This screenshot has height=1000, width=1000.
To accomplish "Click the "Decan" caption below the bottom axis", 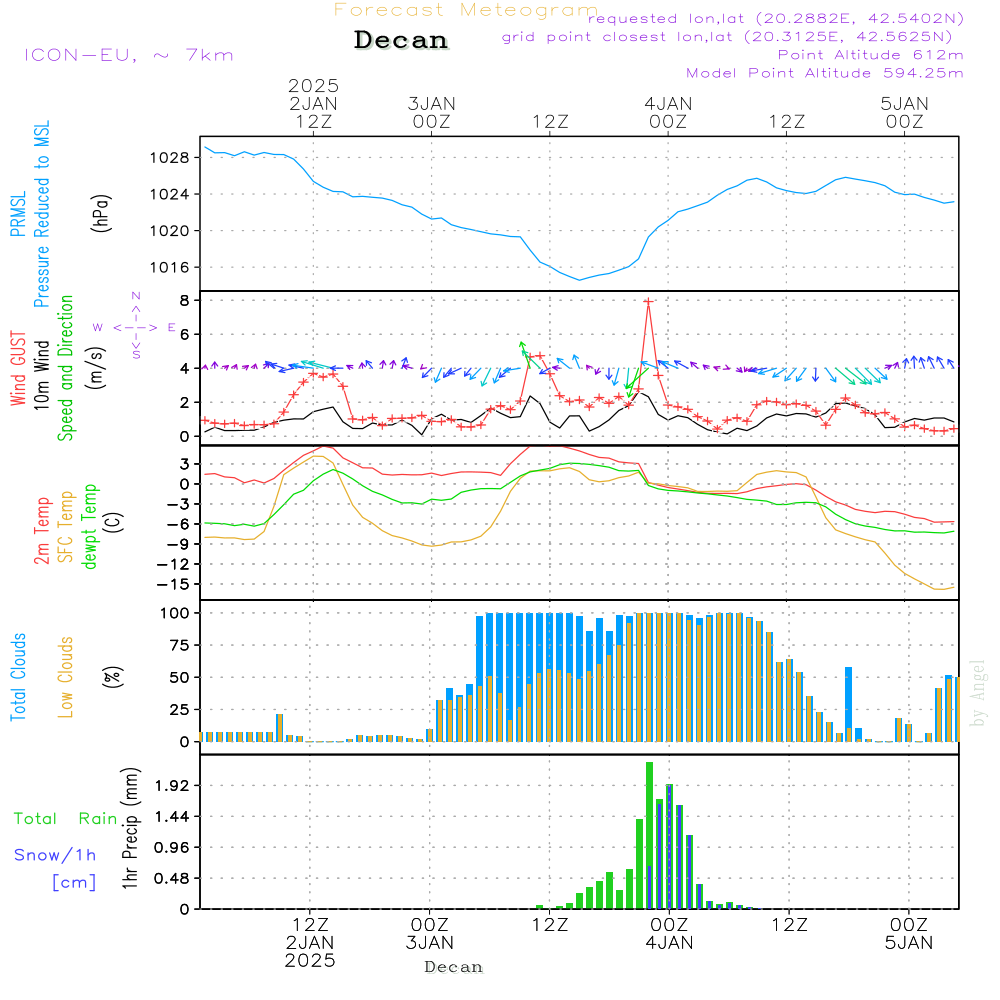I will click(453, 967).
